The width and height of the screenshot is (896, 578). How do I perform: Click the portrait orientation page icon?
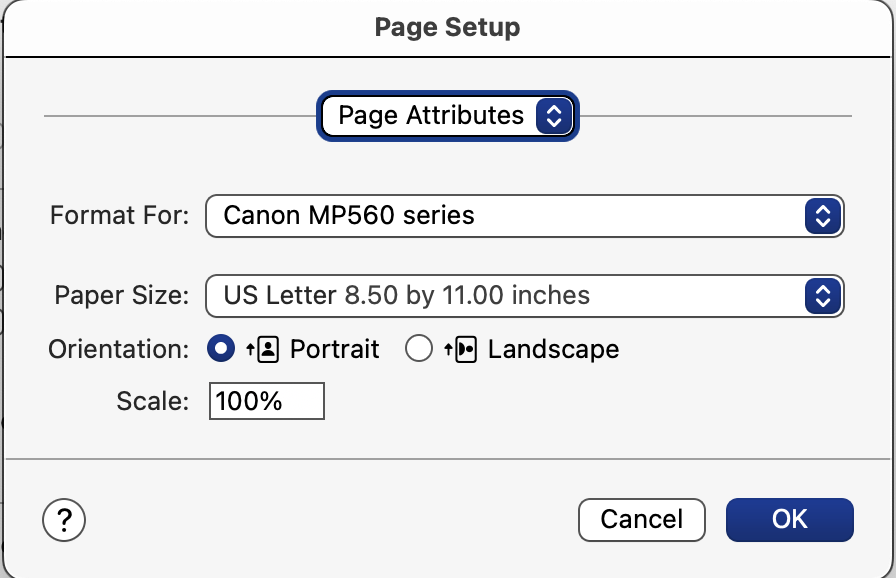263,349
